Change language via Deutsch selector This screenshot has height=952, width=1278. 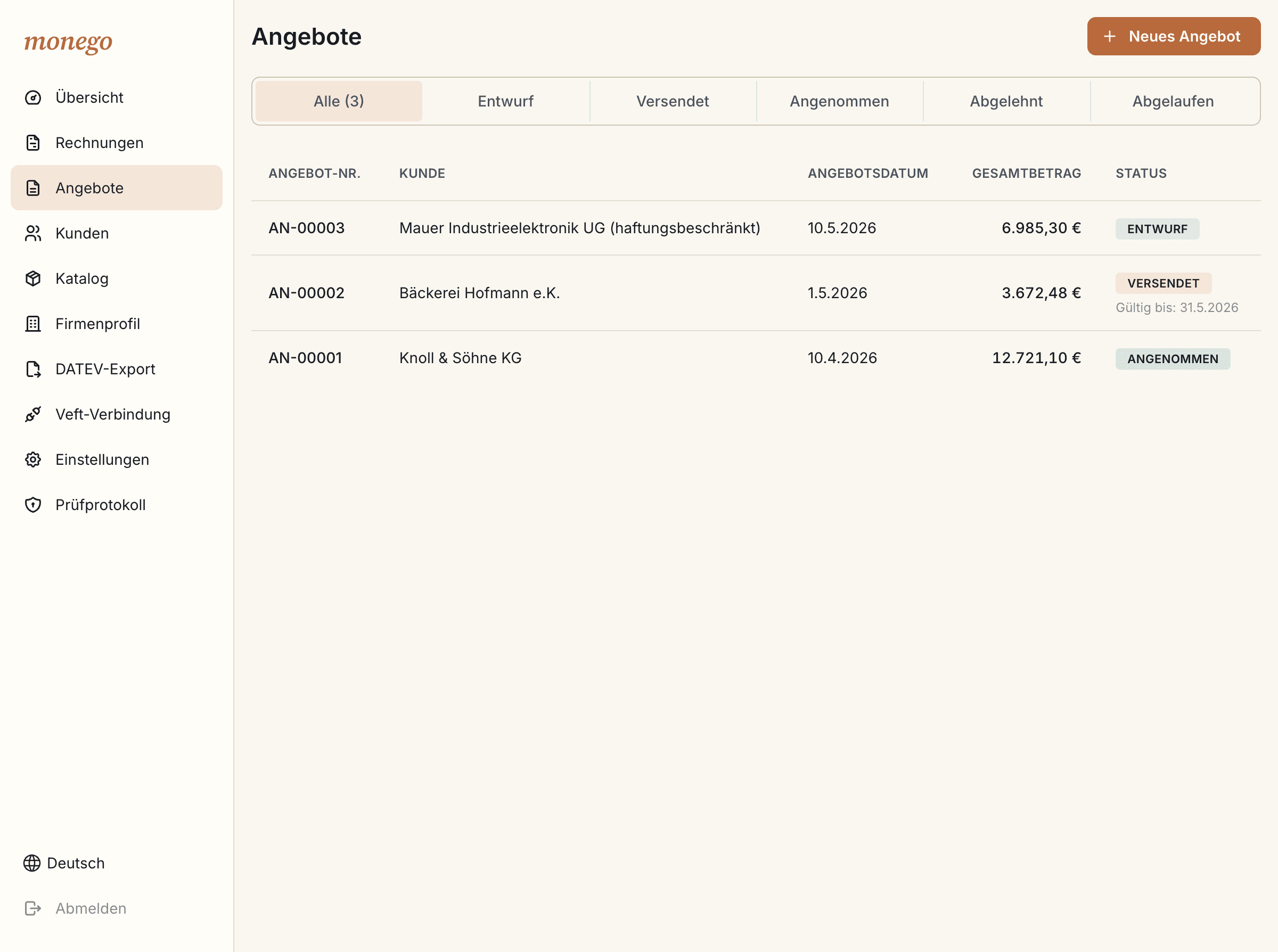point(64,863)
